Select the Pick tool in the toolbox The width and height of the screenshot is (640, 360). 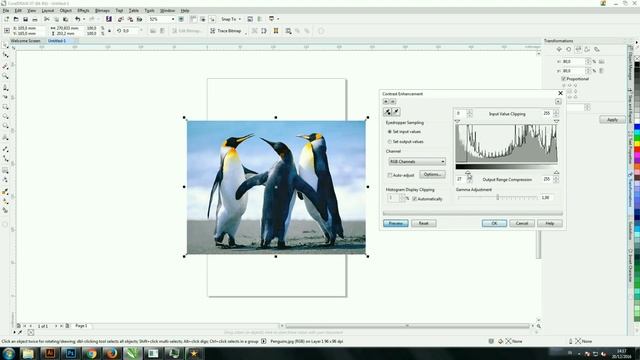point(5,45)
